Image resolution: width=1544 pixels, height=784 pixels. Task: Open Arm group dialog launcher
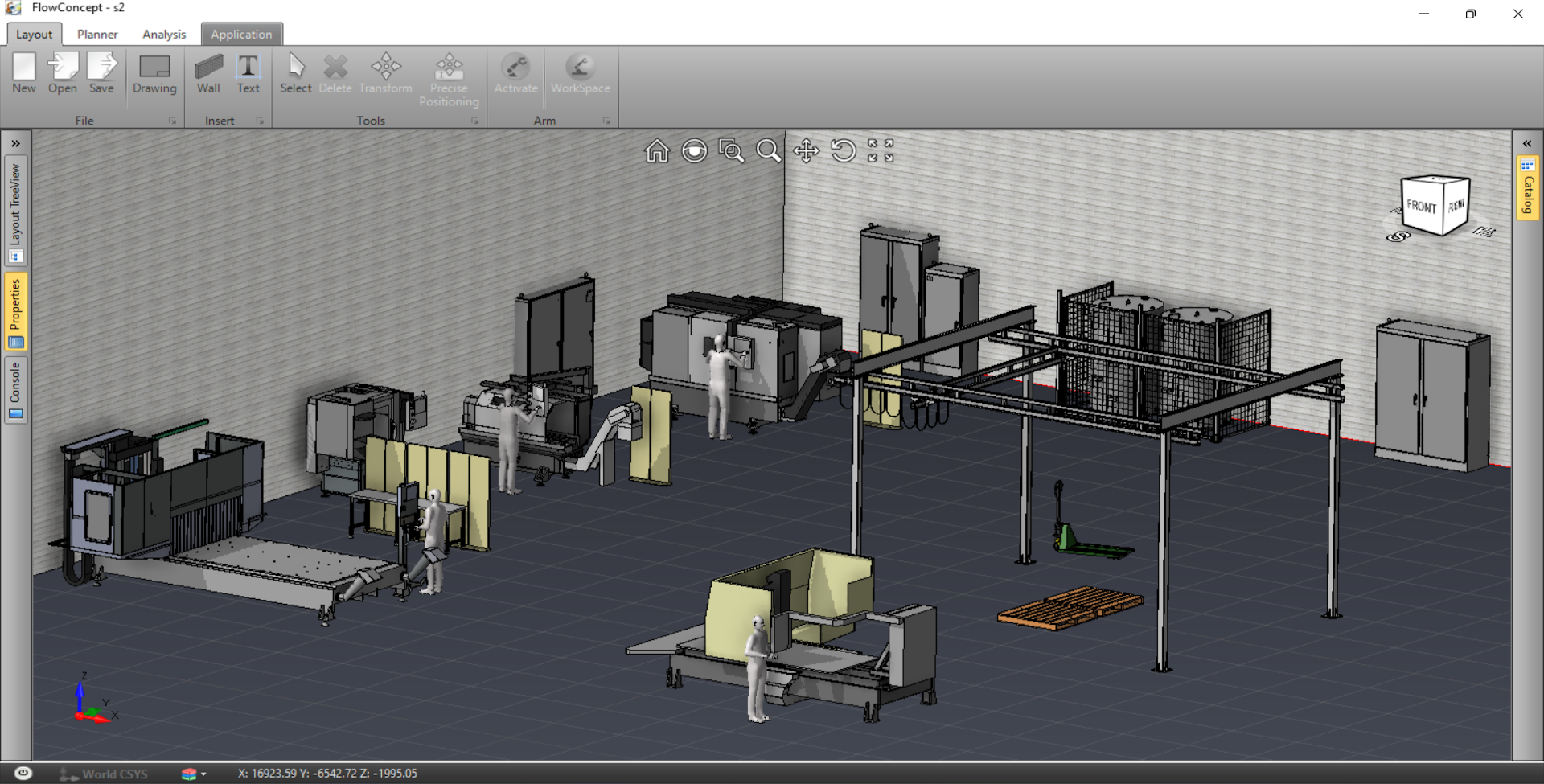tap(606, 121)
